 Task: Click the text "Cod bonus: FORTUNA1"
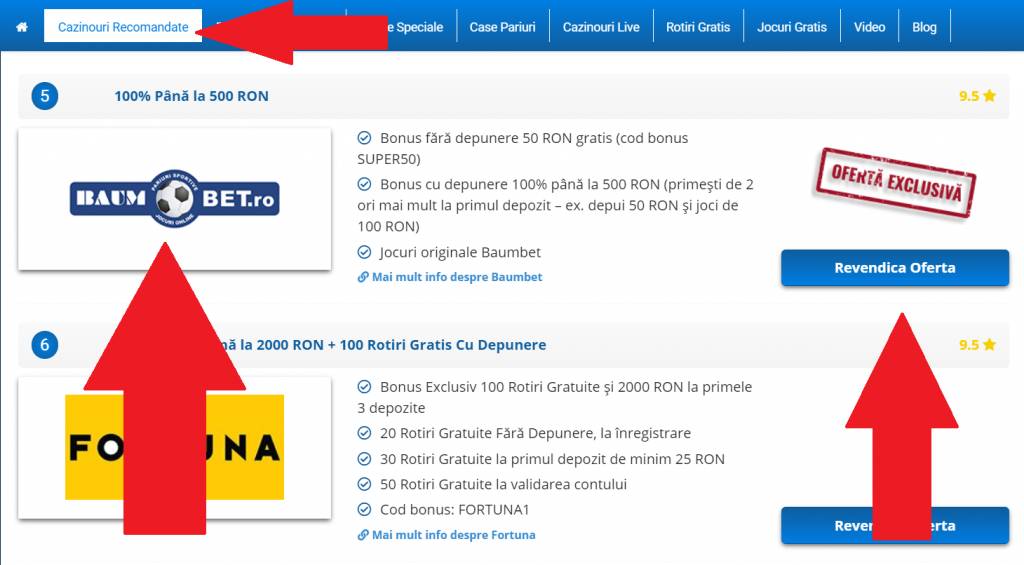click(455, 509)
